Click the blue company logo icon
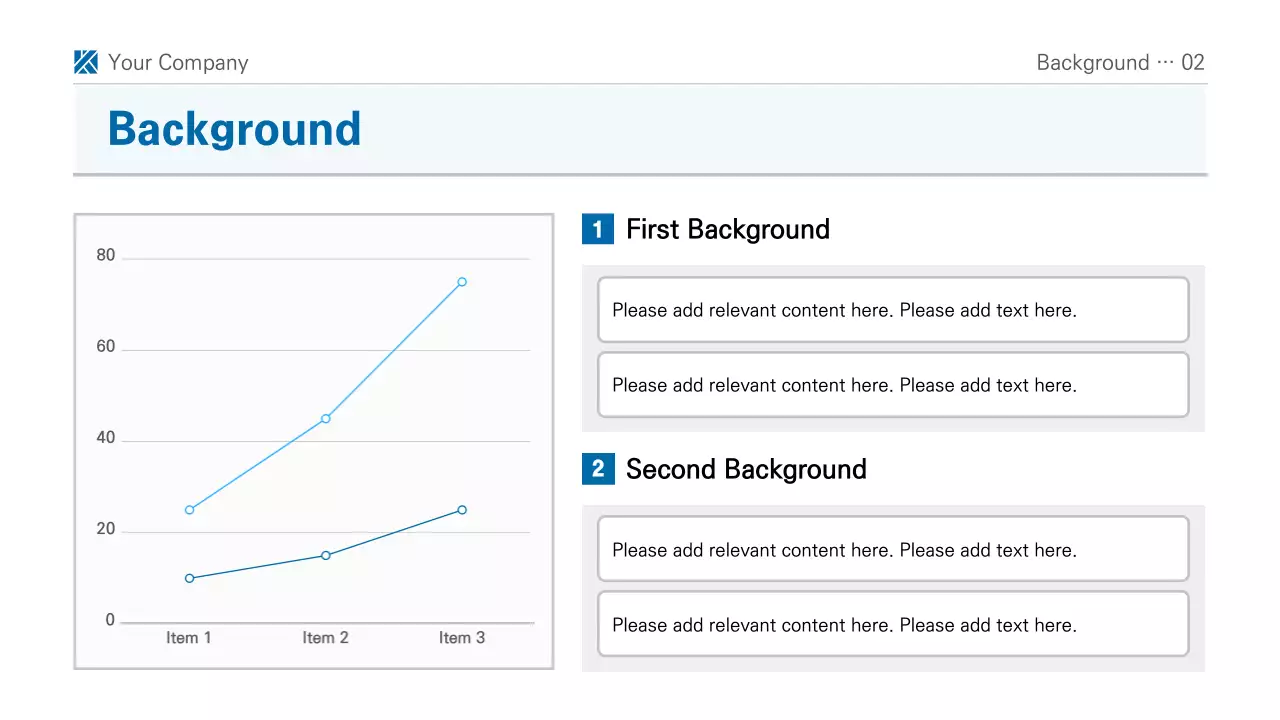This screenshot has height=720, width=1280. coord(86,62)
